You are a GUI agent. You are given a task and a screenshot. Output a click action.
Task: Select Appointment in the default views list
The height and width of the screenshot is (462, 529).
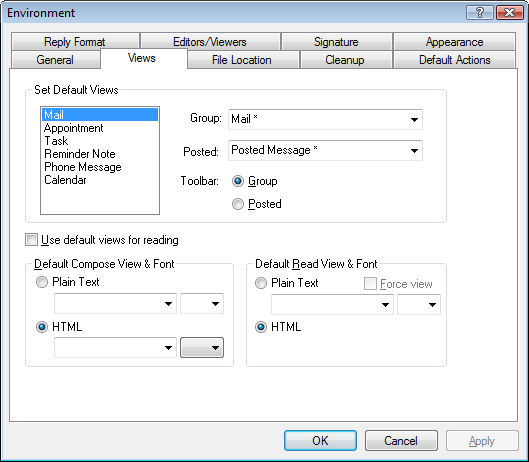[x=100, y=128]
